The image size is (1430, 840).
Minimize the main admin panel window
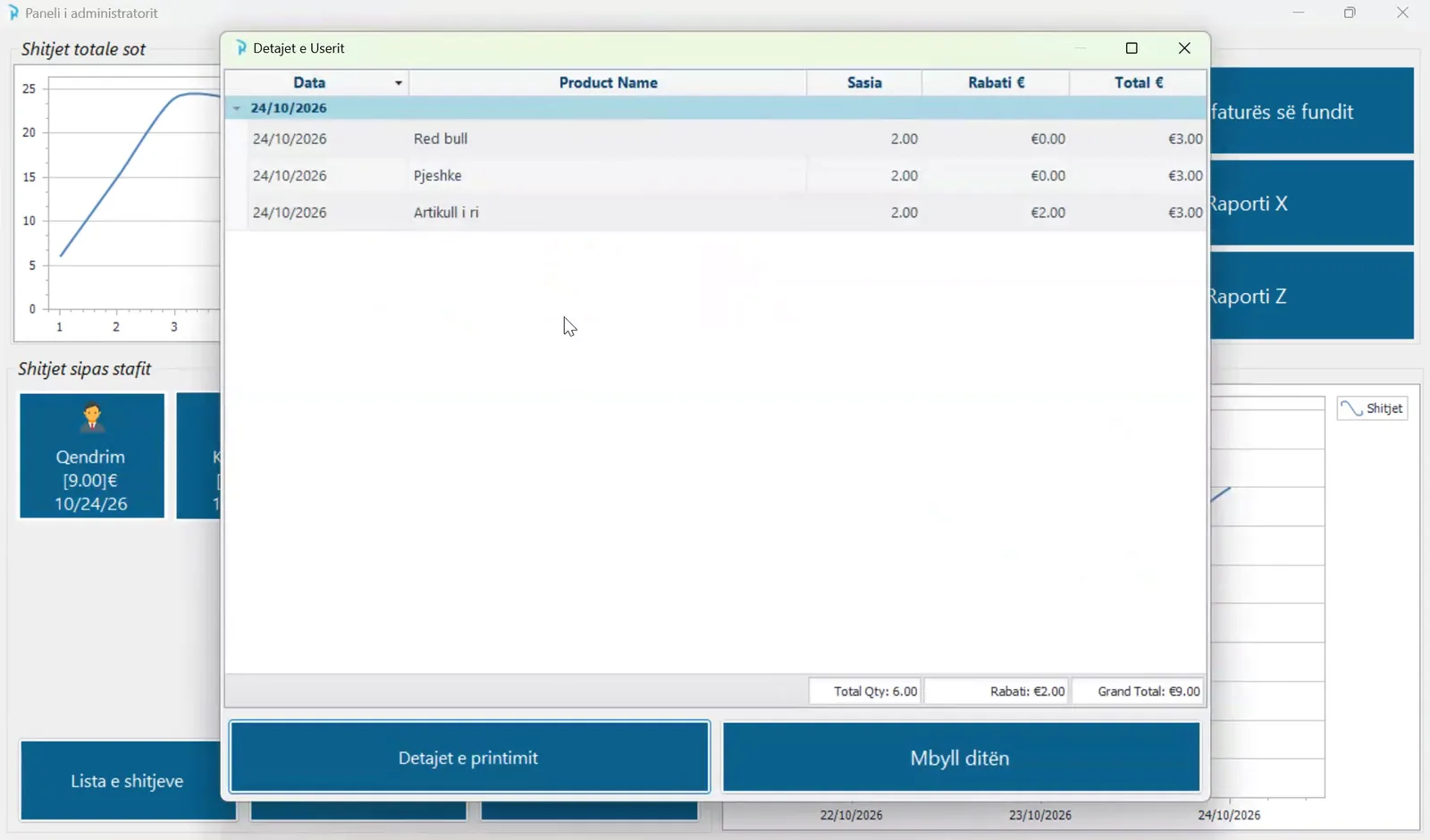click(1299, 13)
